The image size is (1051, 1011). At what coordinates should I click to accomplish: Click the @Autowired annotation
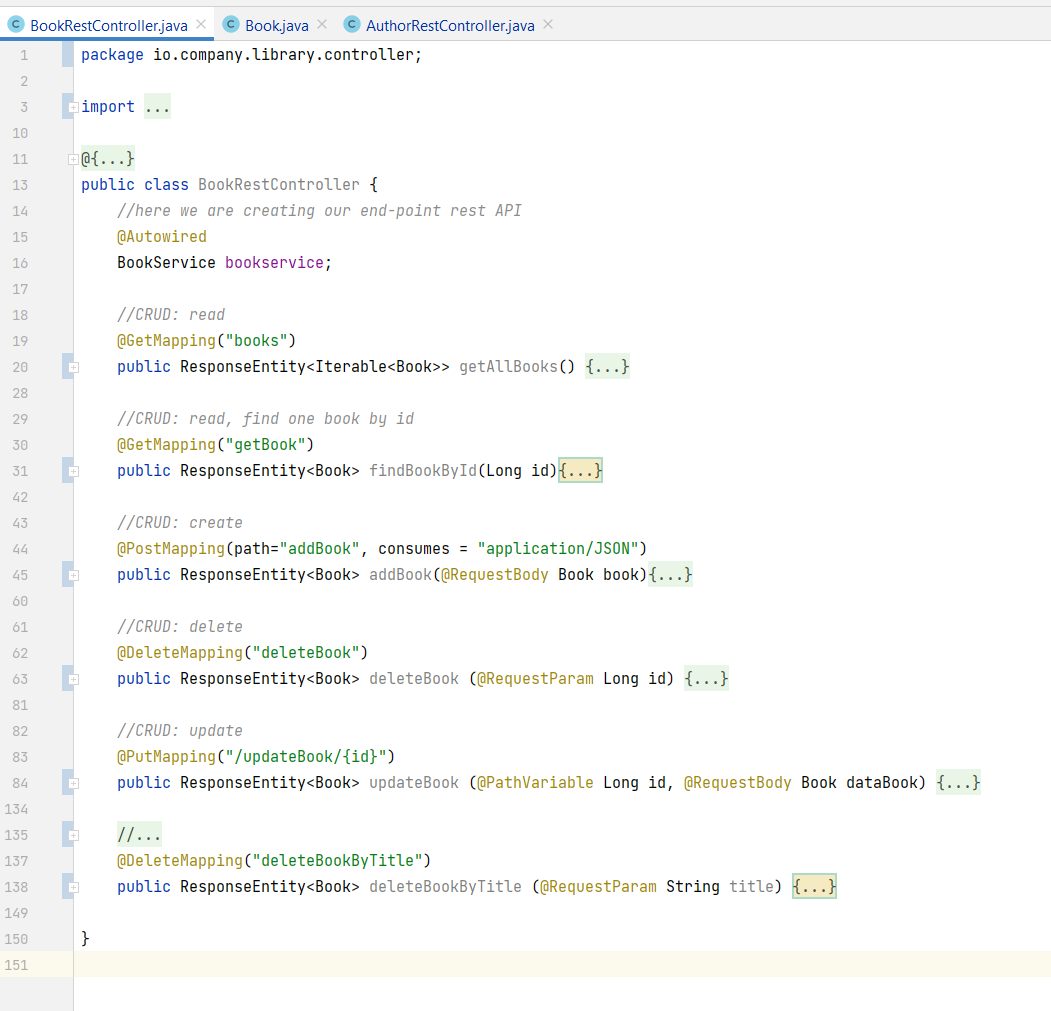click(x=162, y=237)
